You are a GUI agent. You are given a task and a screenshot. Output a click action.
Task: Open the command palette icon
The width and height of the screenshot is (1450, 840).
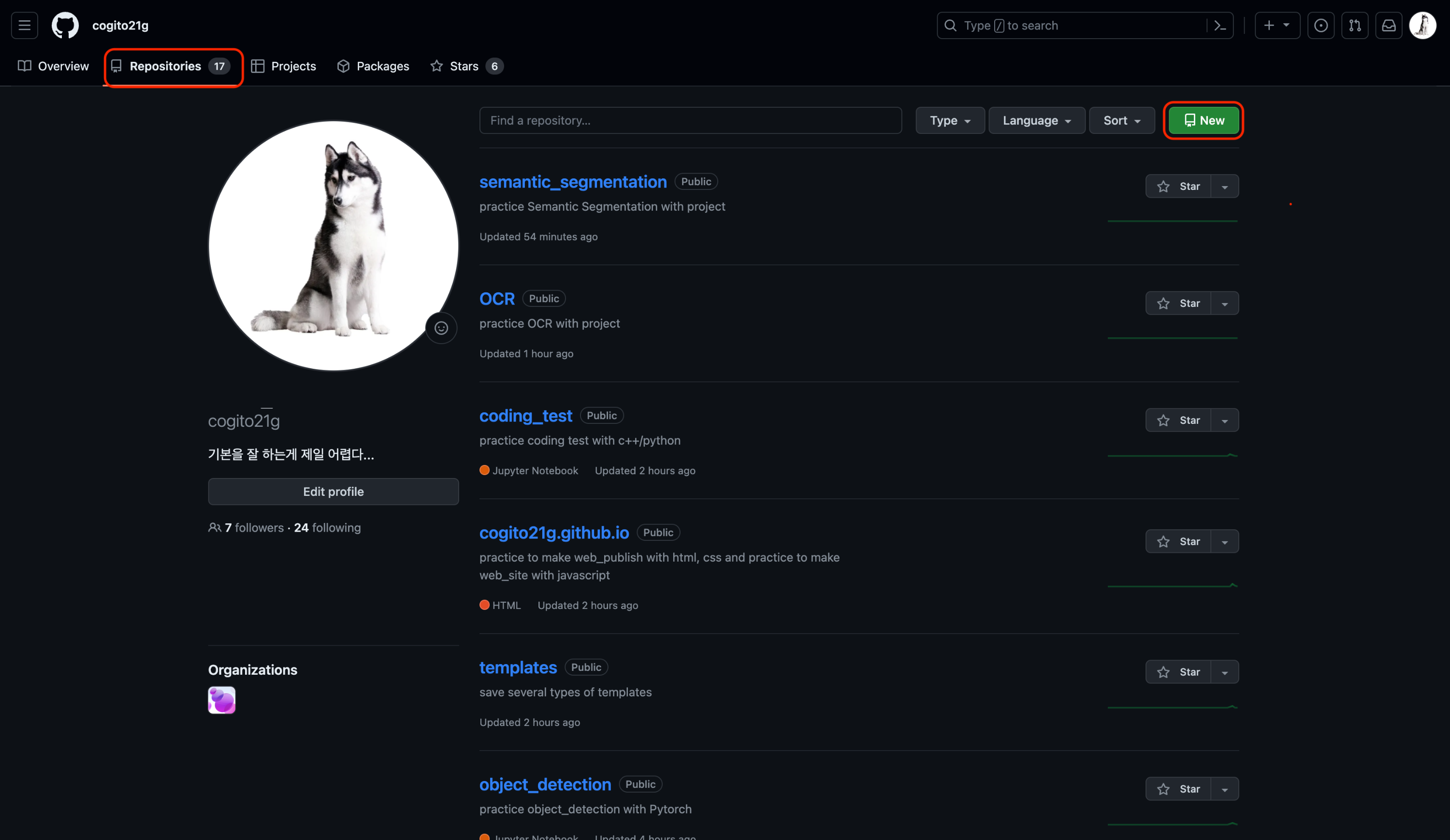[1220, 25]
